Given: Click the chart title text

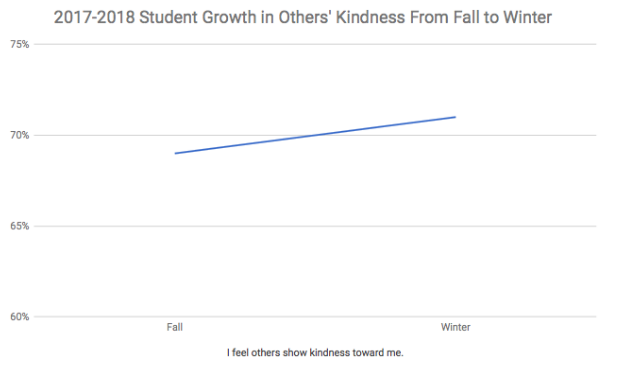Looking at the screenshot, I should coord(303,17).
